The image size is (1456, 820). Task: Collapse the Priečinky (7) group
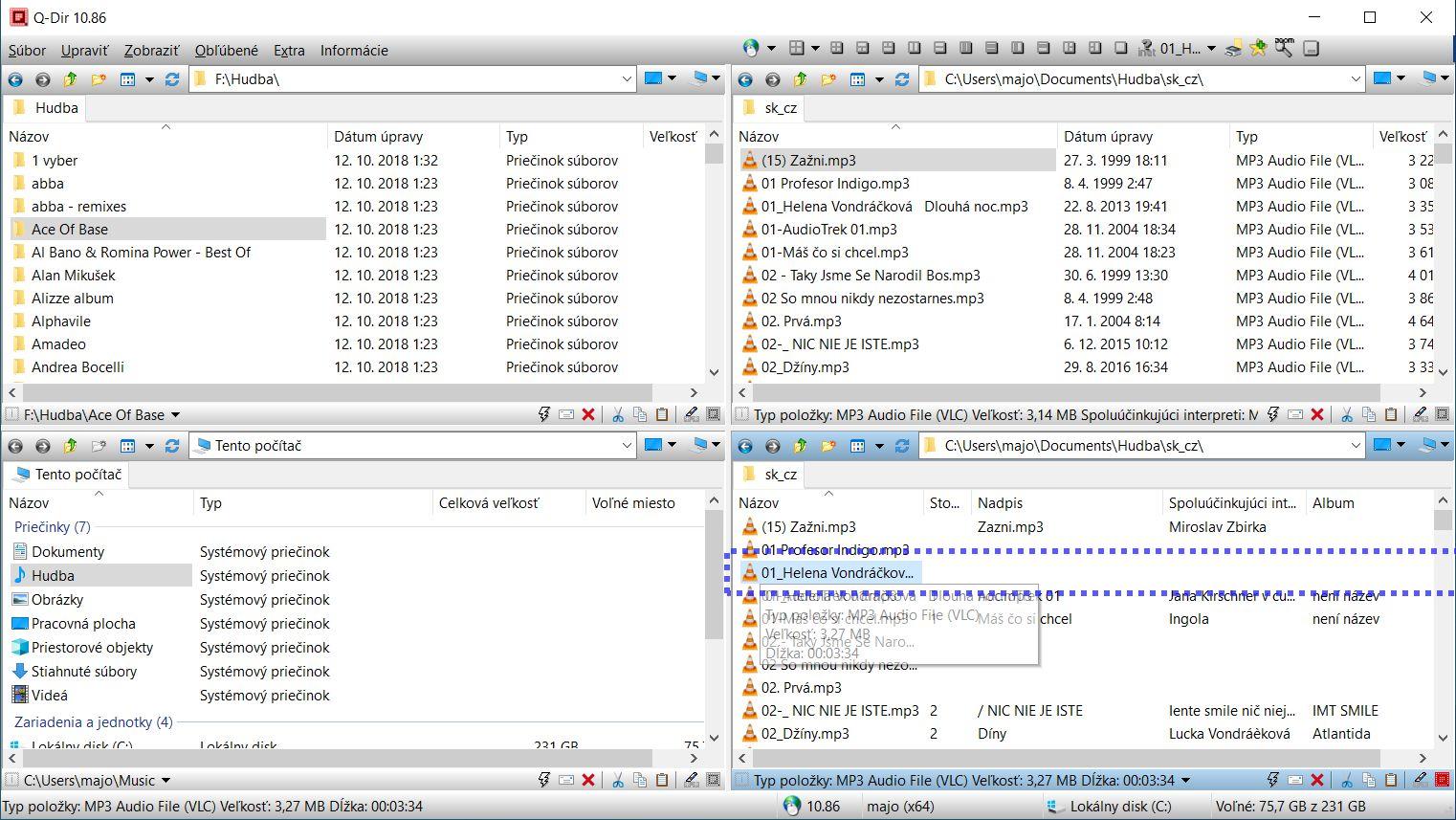tap(53, 527)
